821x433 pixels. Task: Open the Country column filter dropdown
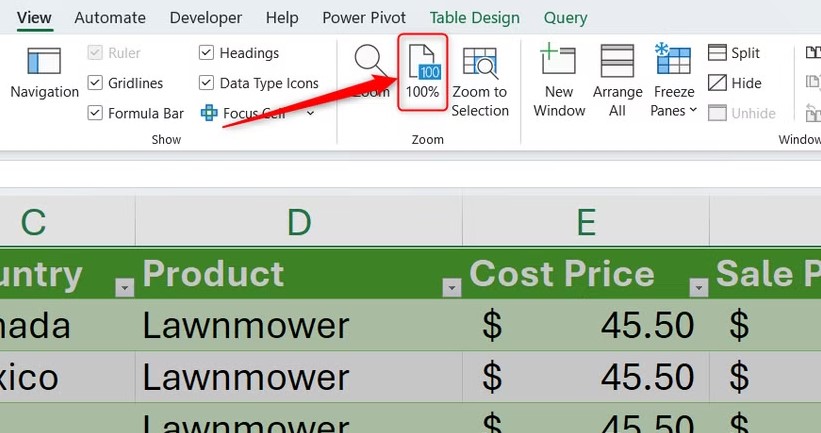coord(125,287)
